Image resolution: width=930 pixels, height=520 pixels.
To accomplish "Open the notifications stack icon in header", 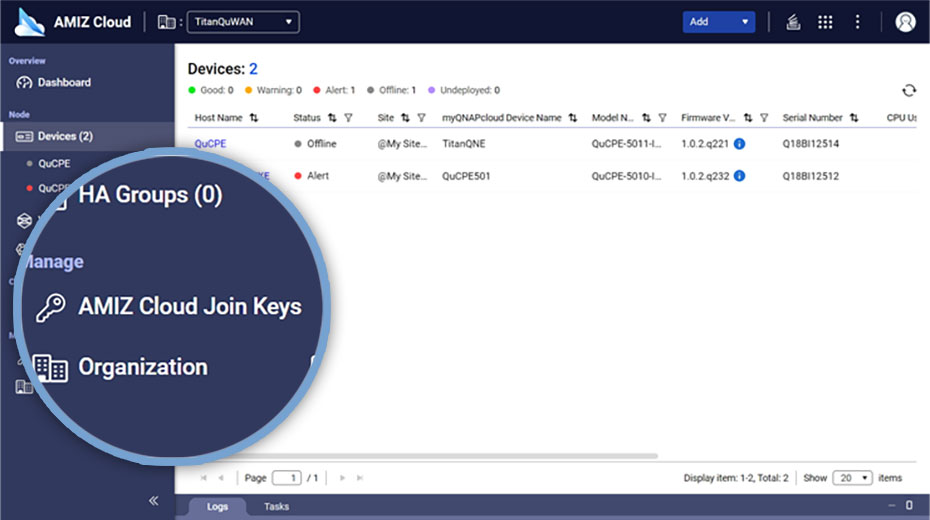I will pyautogui.click(x=793, y=22).
